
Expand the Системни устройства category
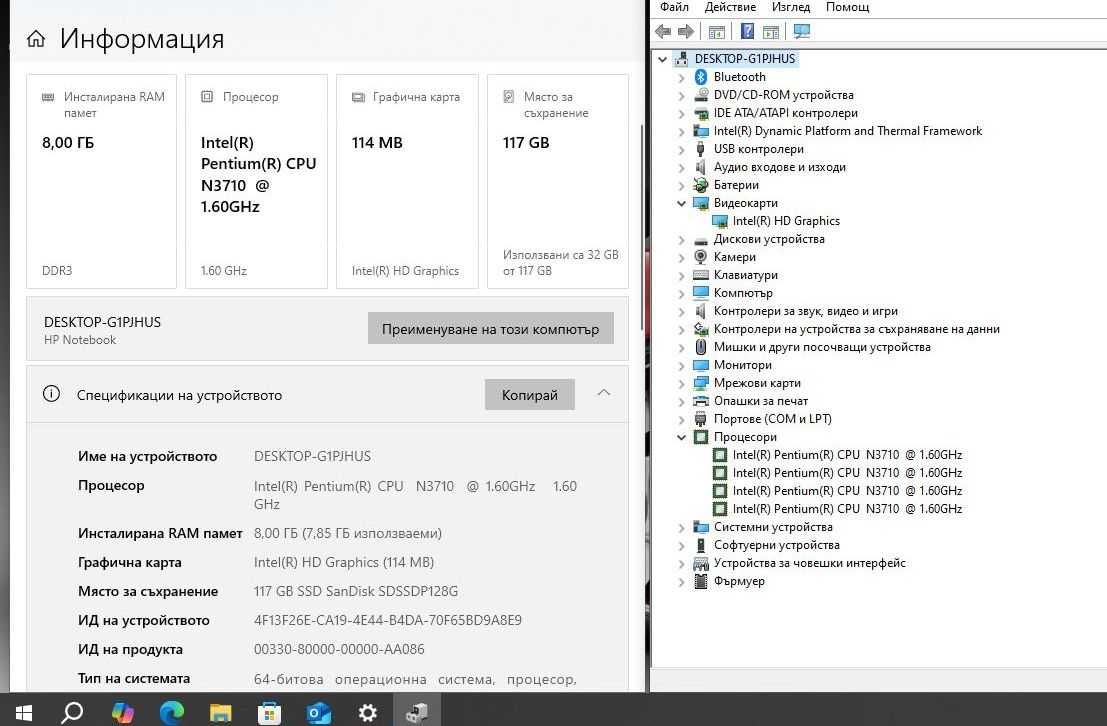pos(681,528)
